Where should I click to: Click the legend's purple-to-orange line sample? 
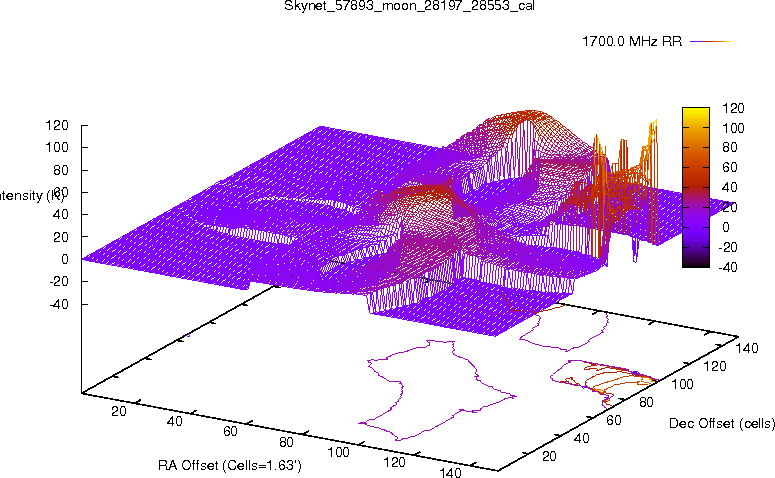pyautogui.click(x=710, y=42)
